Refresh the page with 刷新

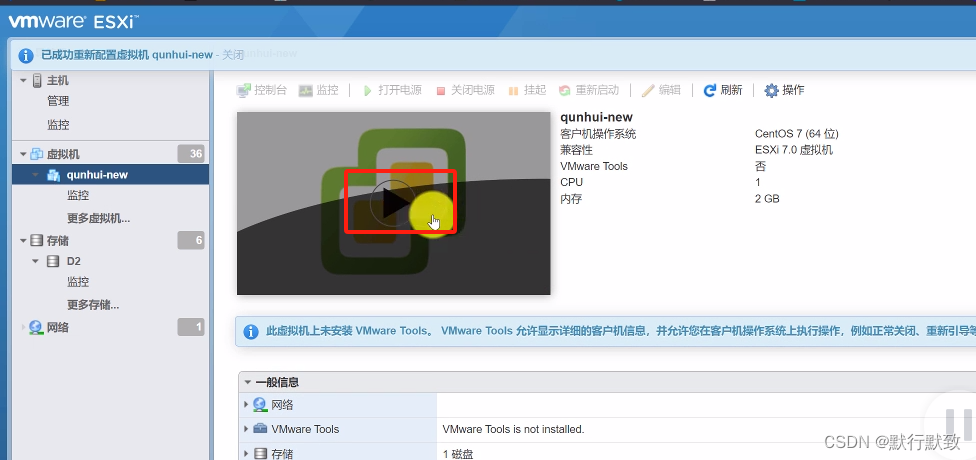[723, 90]
